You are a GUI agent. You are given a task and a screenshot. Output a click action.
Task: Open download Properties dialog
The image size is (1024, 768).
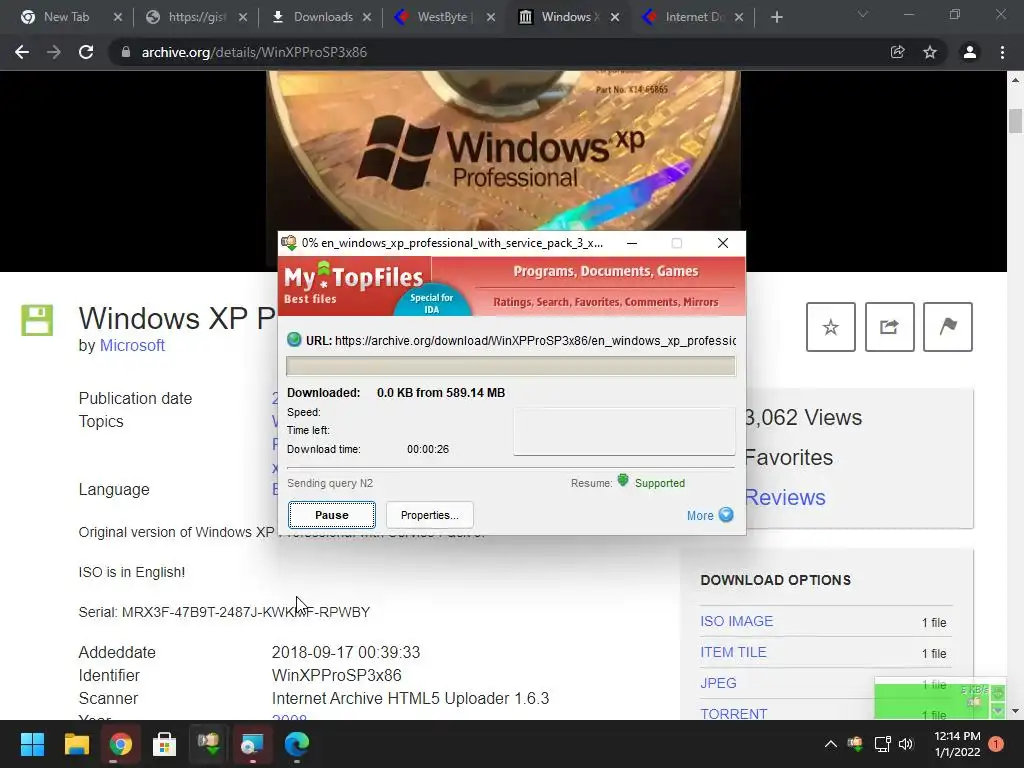pyautogui.click(x=429, y=515)
